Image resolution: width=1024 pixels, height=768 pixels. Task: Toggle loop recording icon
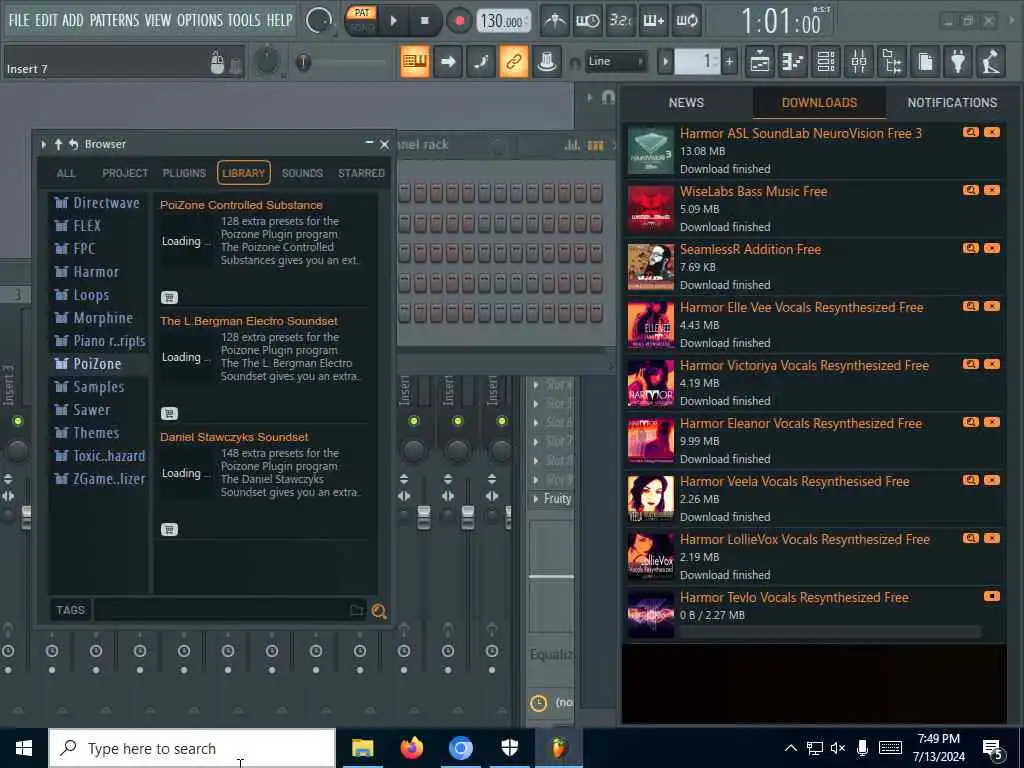[686, 21]
